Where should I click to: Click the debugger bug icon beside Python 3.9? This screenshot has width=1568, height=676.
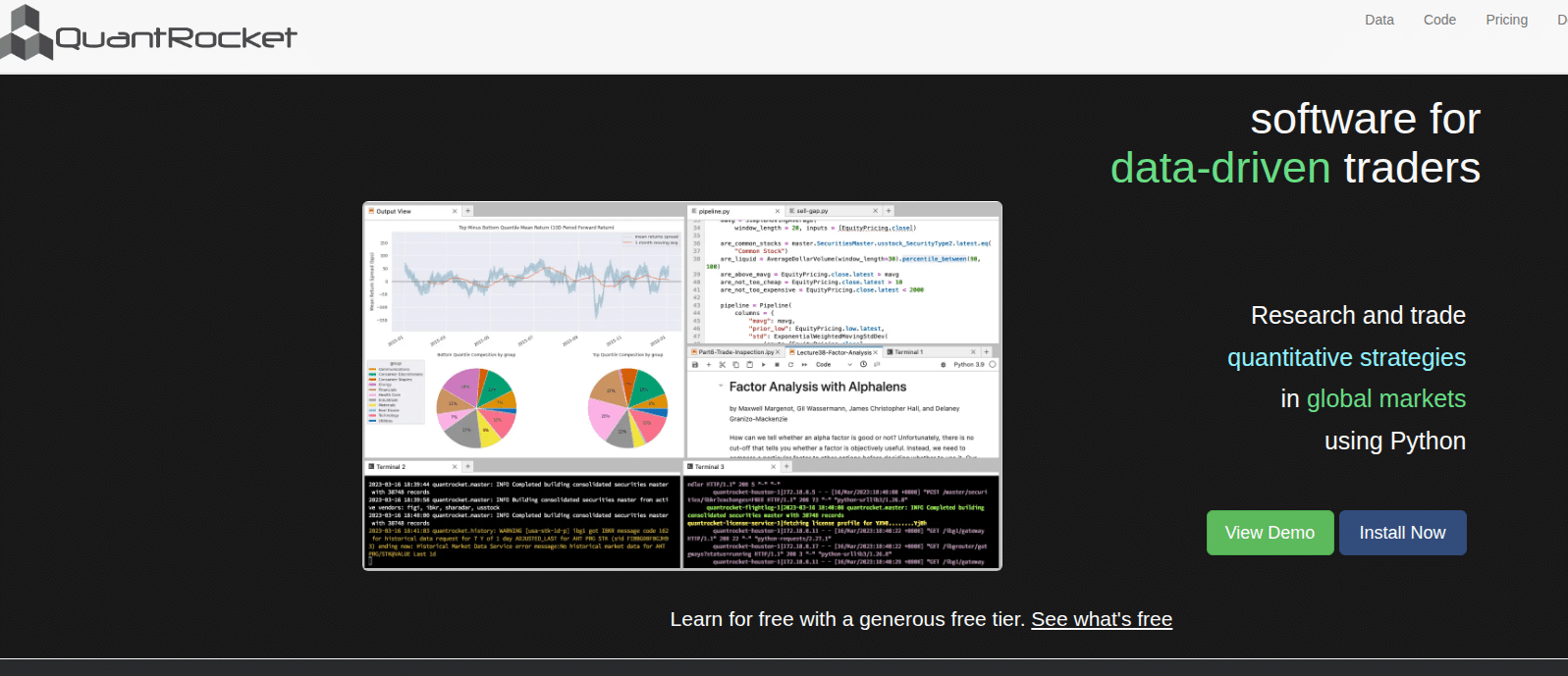[944, 364]
